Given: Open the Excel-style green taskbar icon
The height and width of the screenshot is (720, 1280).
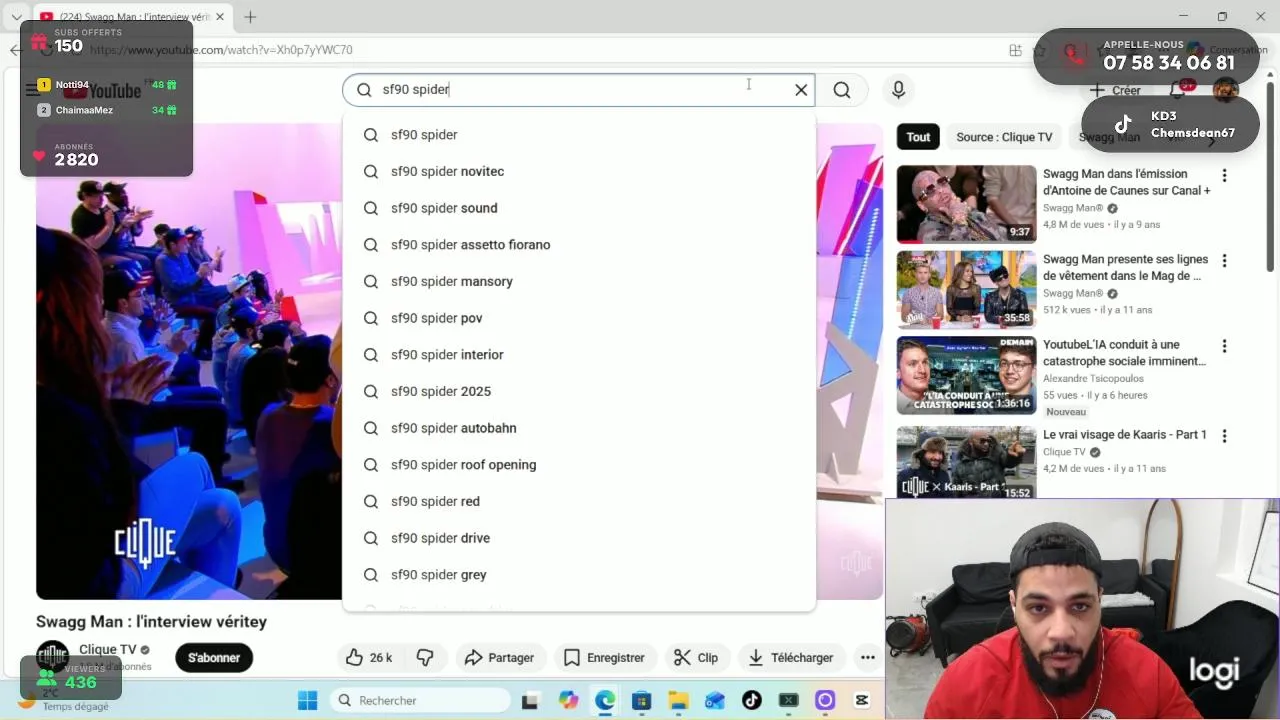Looking at the screenshot, I should [789, 700].
